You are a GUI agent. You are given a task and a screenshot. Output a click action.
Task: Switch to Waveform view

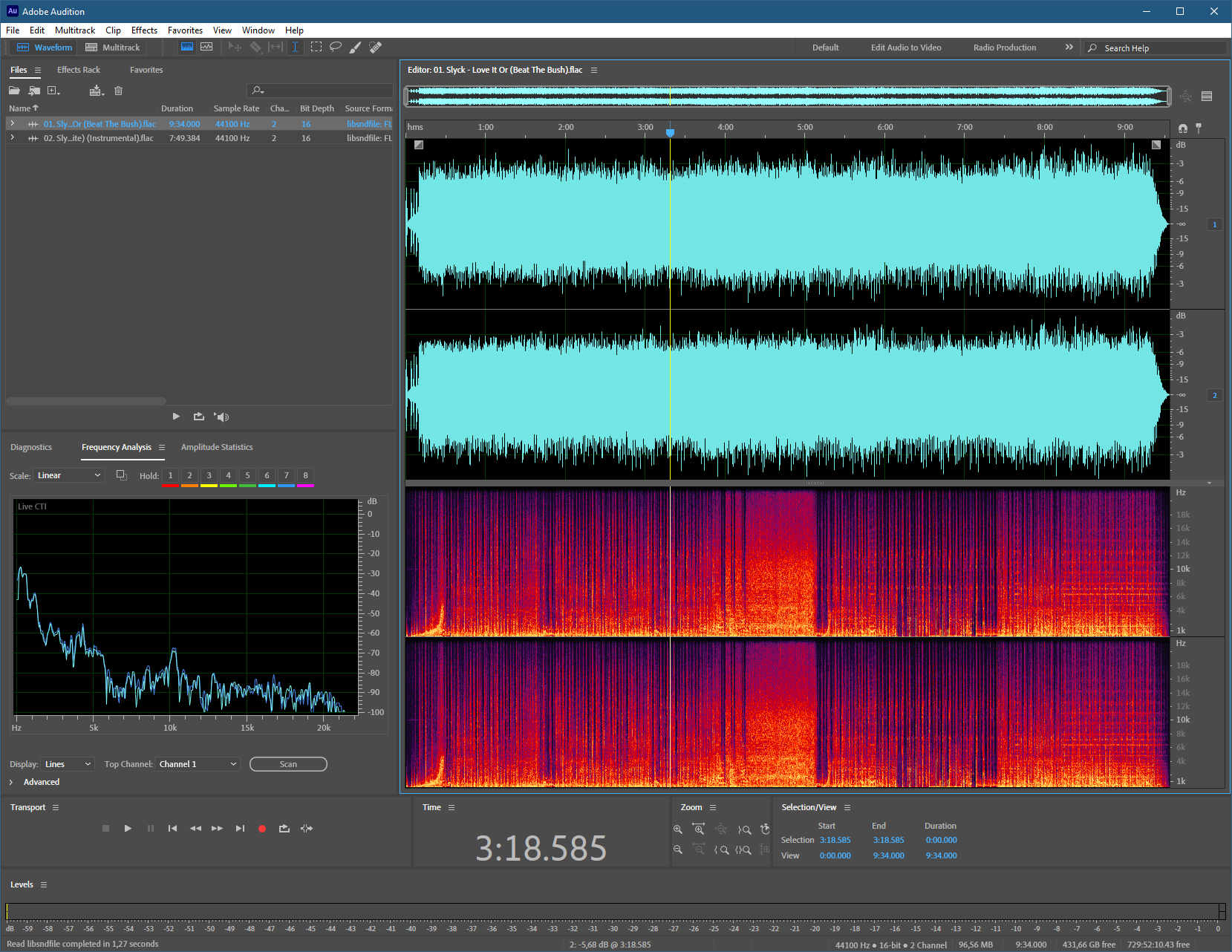(45, 47)
